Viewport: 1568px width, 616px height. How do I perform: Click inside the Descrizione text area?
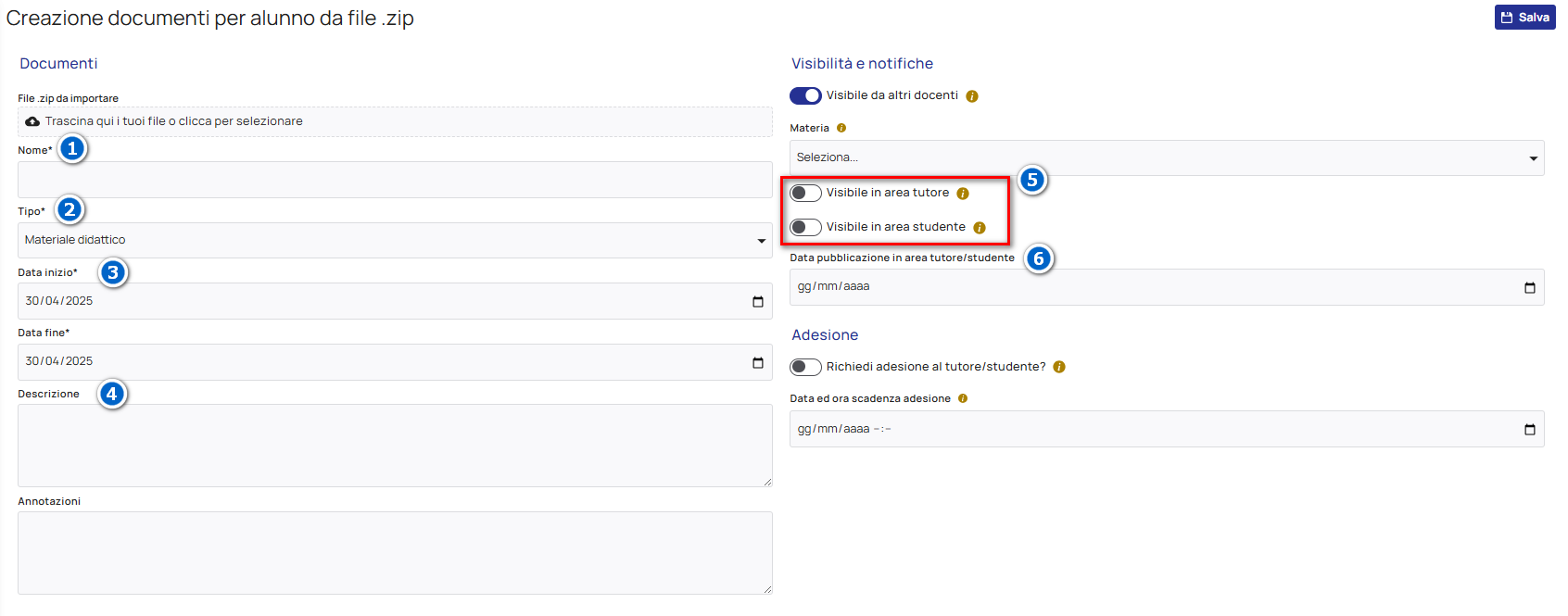tap(395, 446)
